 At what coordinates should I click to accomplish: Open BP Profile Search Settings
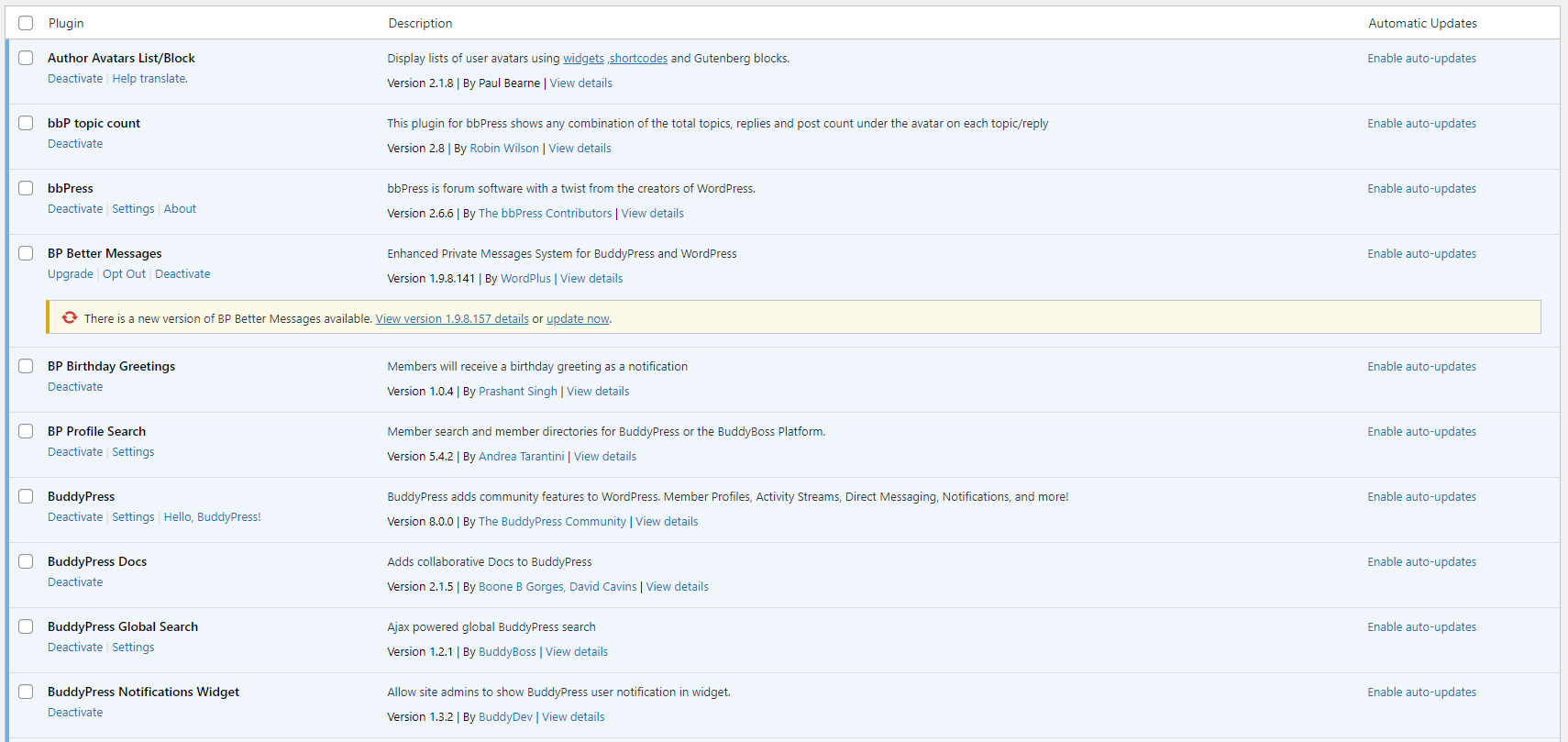[133, 452]
